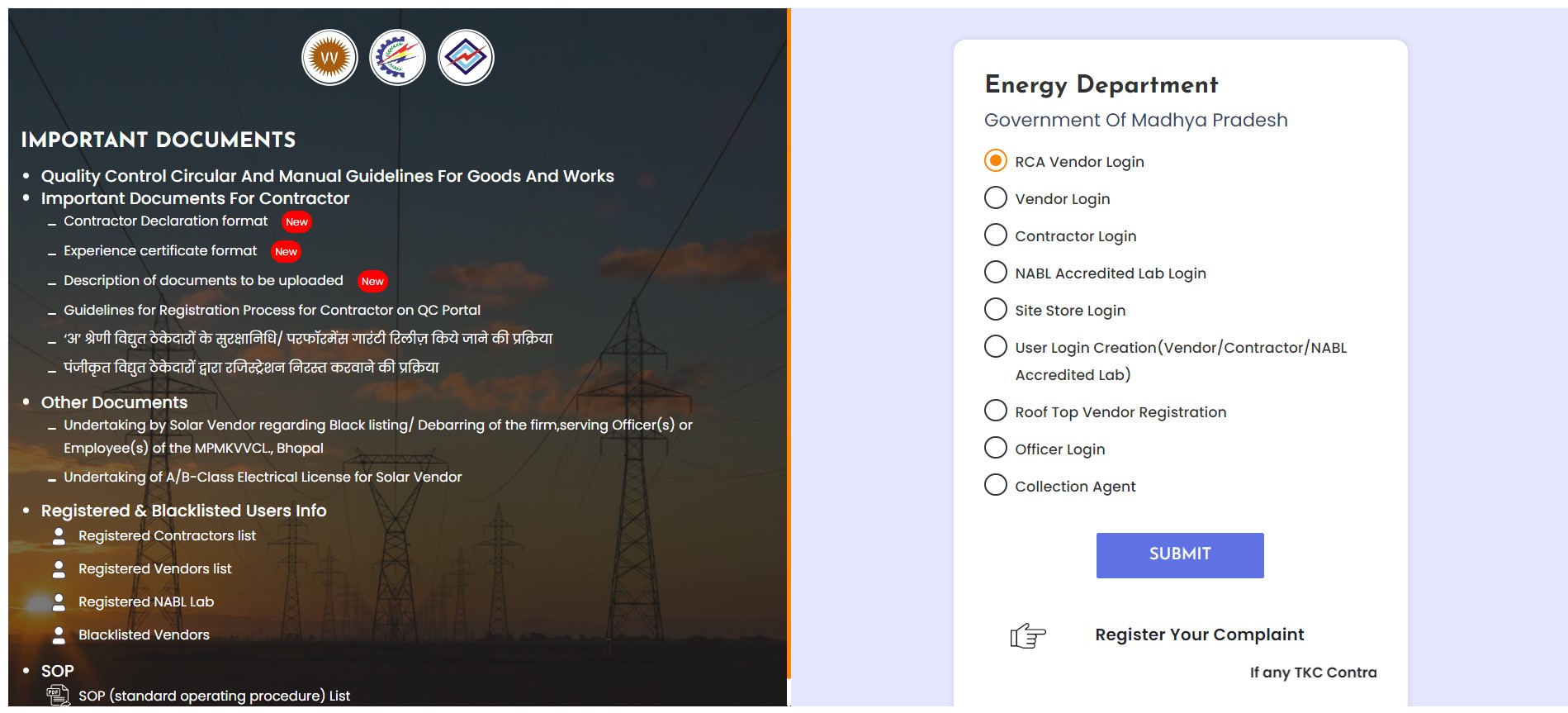Image resolution: width=1568 pixels, height=713 pixels.
Task: Select the Vendor Login radio option
Action: click(x=996, y=198)
